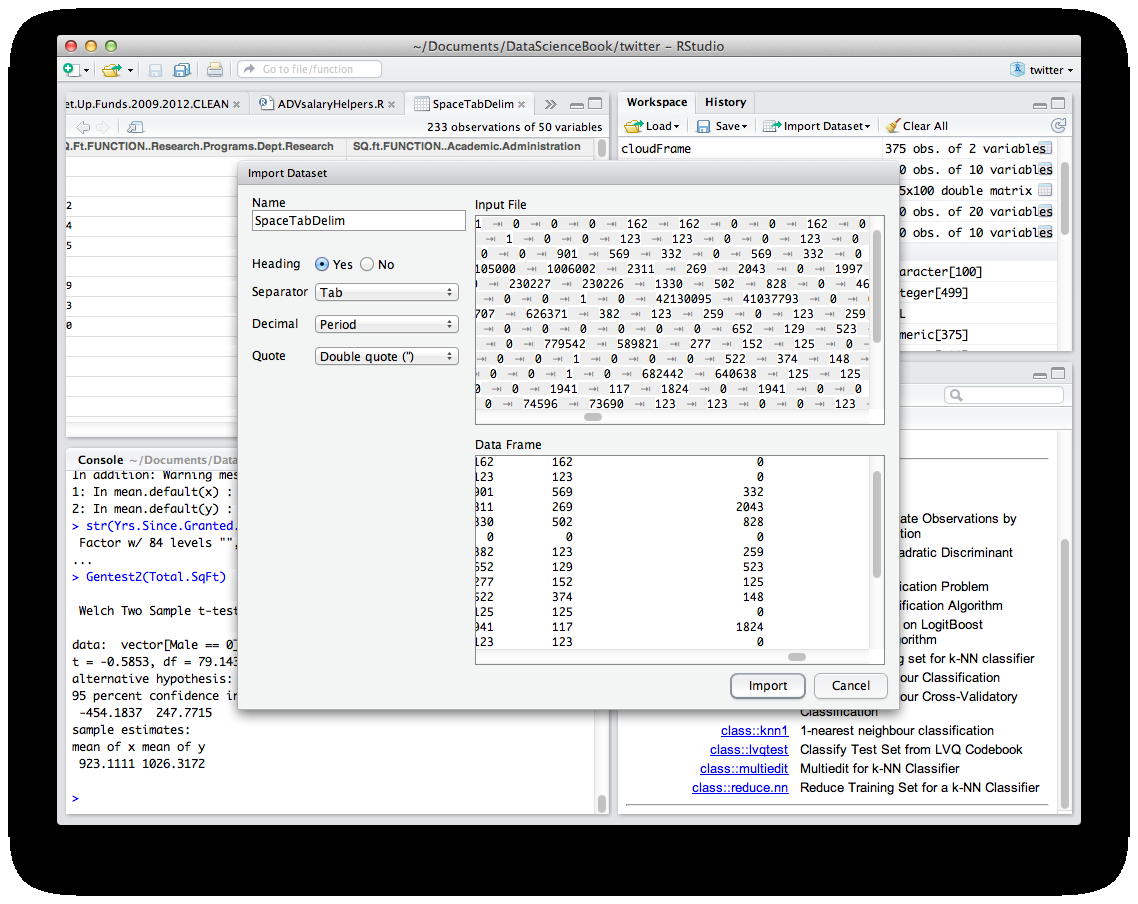
Task: Click the back navigation arrow in source pane
Action: click(83, 127)
